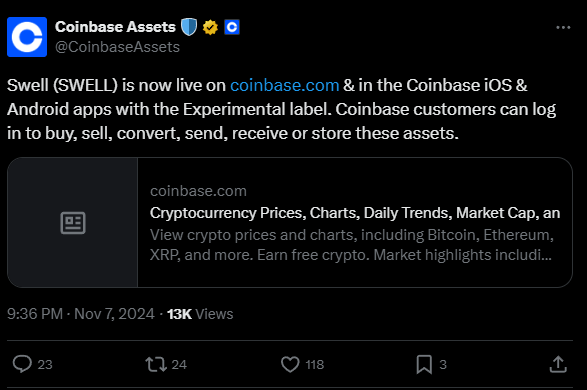Click the coinbase.com domain in card
Screen dimensions: 587x390
[x=198, y=191]
